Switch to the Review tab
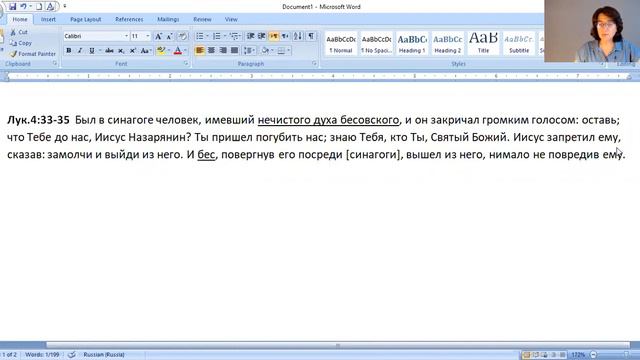640x360 pixels. pyautogui.click(x=202, y=19)
